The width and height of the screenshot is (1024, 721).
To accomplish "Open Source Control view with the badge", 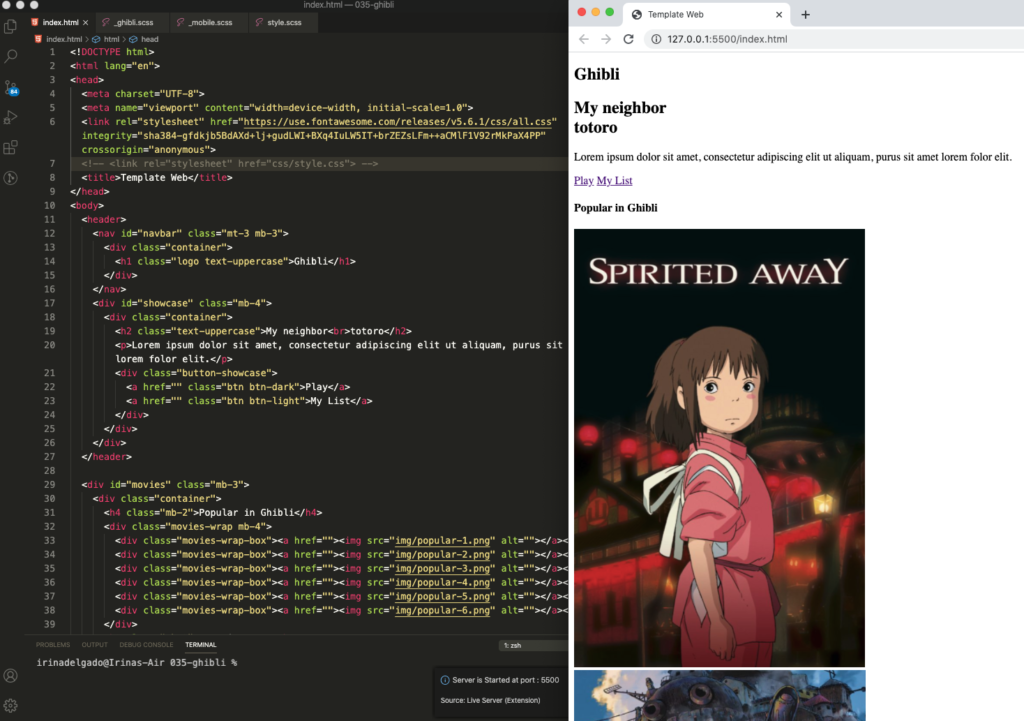I will click(10, 88).
